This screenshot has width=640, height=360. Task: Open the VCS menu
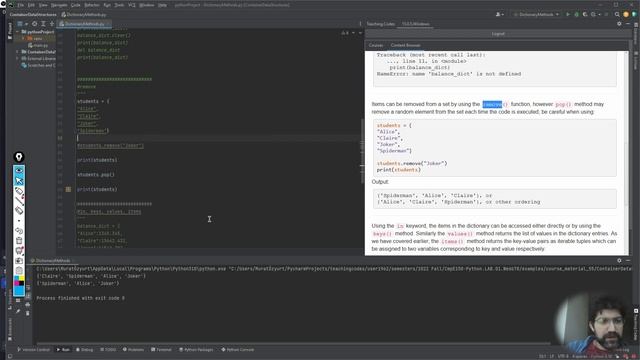131,5
